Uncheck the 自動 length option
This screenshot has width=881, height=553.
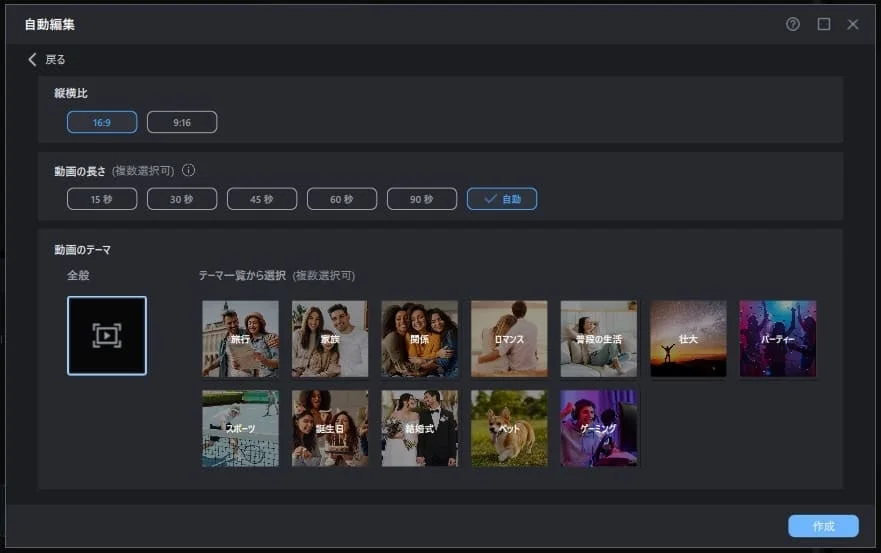click(x=502, y=199)
